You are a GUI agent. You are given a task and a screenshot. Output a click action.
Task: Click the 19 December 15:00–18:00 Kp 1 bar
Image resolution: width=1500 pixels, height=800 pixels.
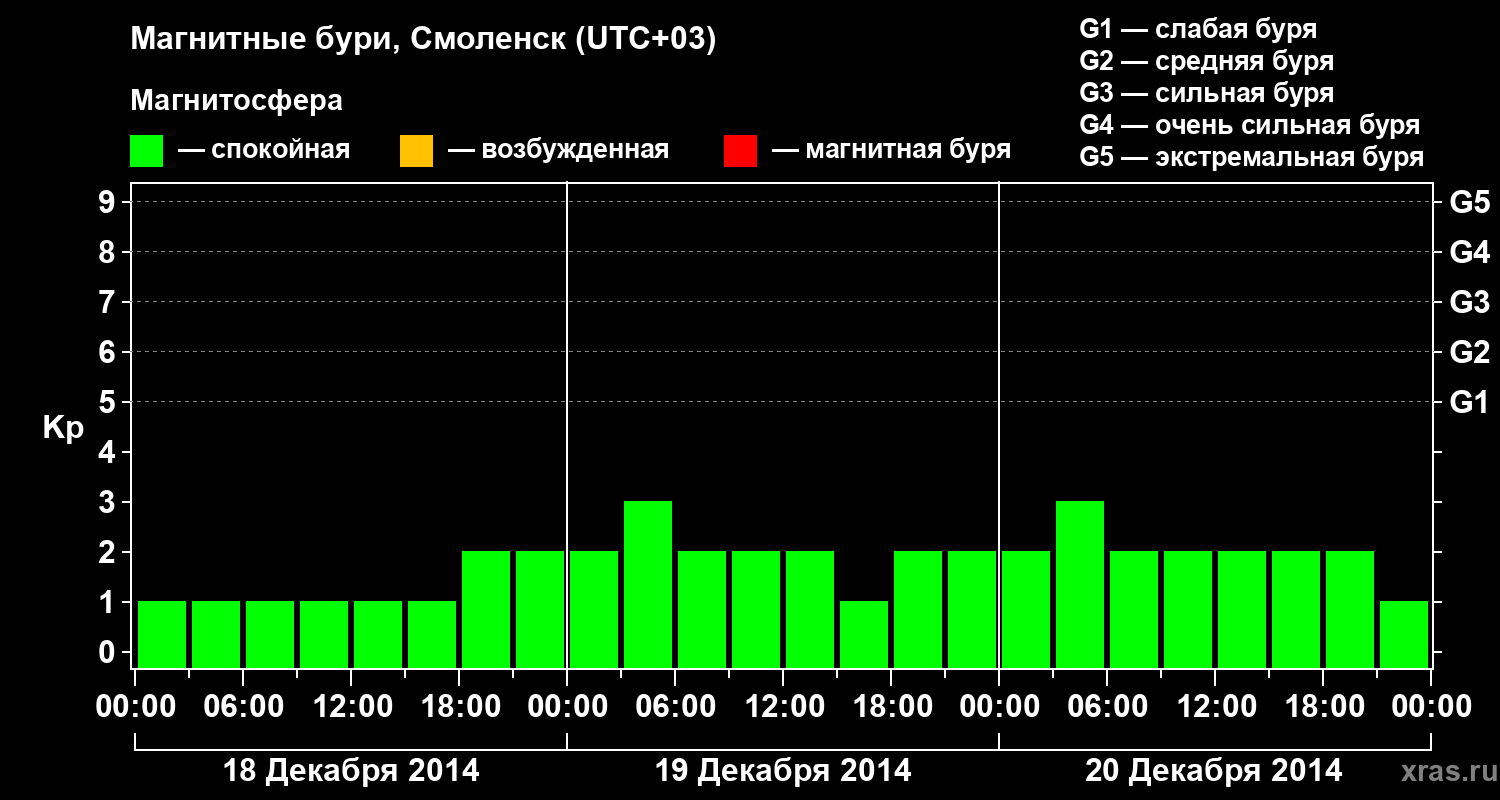(x=864, y=634)
